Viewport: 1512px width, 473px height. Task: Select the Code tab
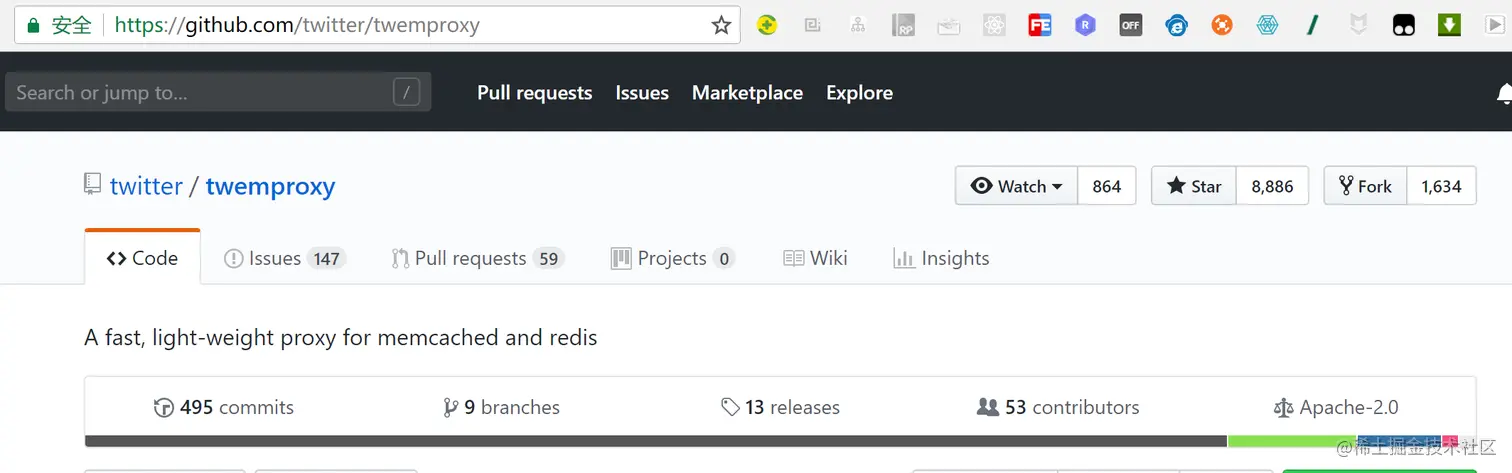[142, 258]
